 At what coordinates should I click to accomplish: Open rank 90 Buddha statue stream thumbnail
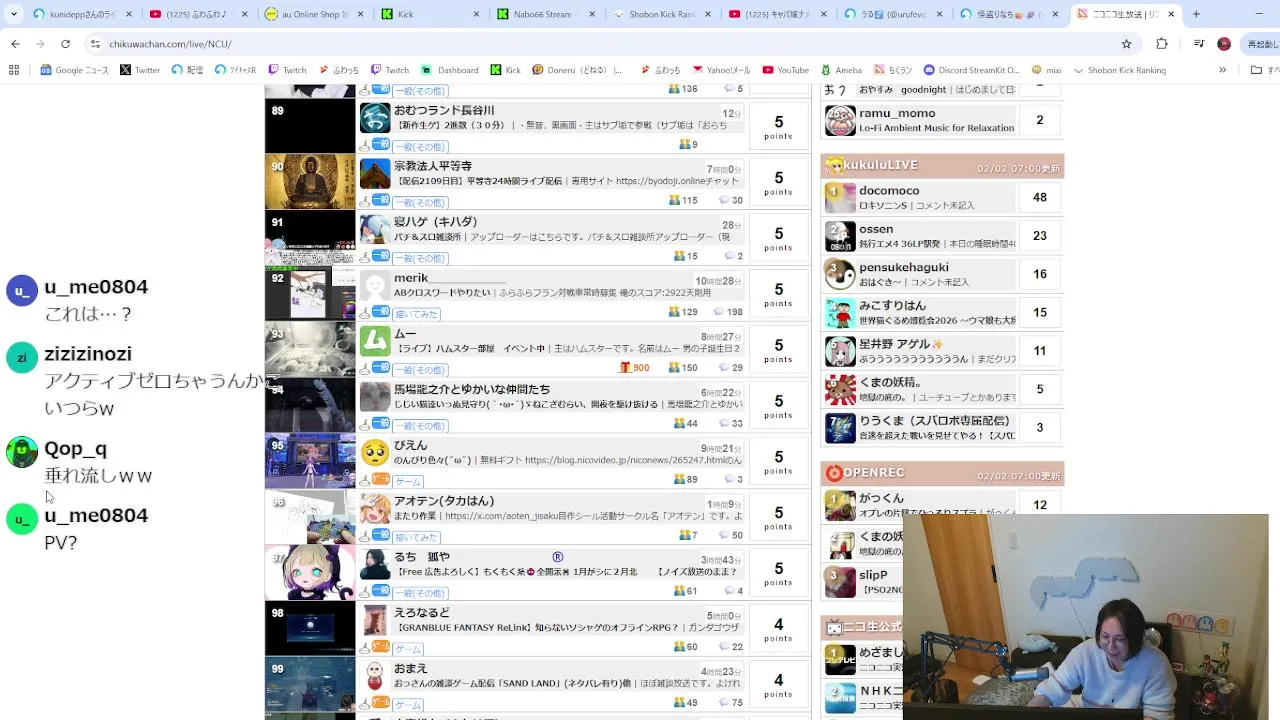click(x=310, y=181)
